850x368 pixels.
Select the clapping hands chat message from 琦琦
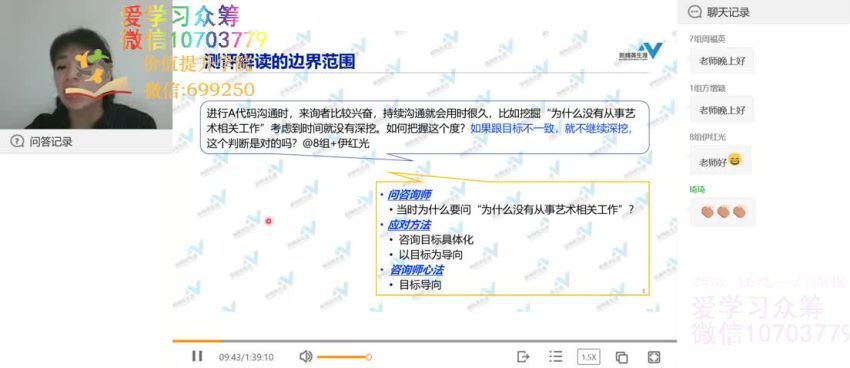723,211
